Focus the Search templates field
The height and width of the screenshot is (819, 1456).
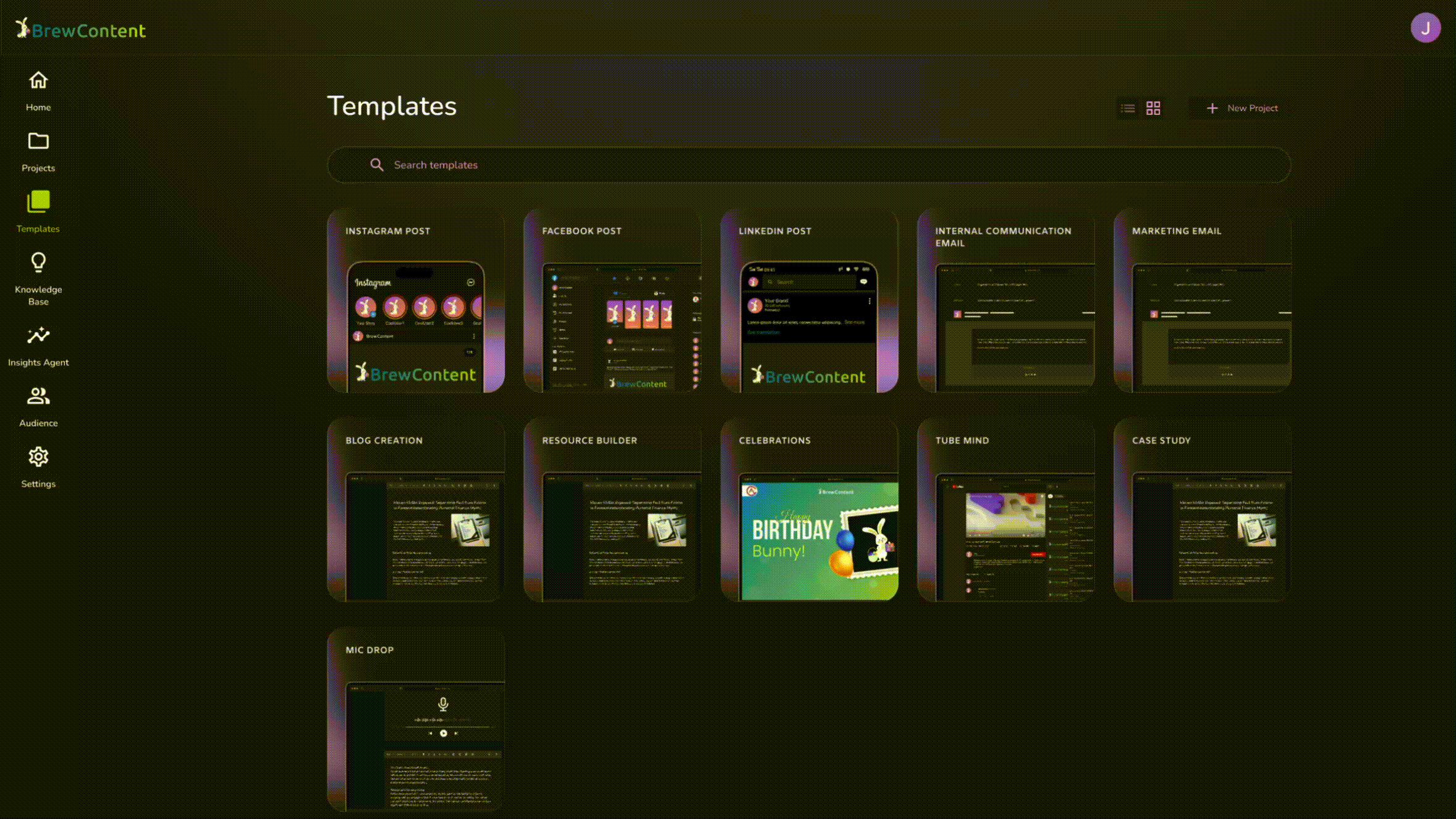(809, 165)
